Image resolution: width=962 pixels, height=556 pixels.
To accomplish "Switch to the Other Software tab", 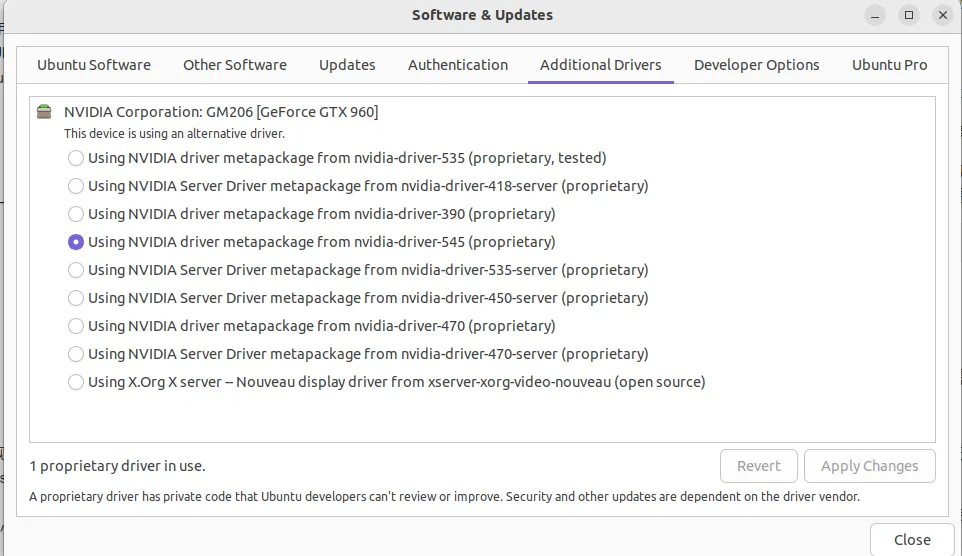I will pyautogui.click(x=235, y=65).
